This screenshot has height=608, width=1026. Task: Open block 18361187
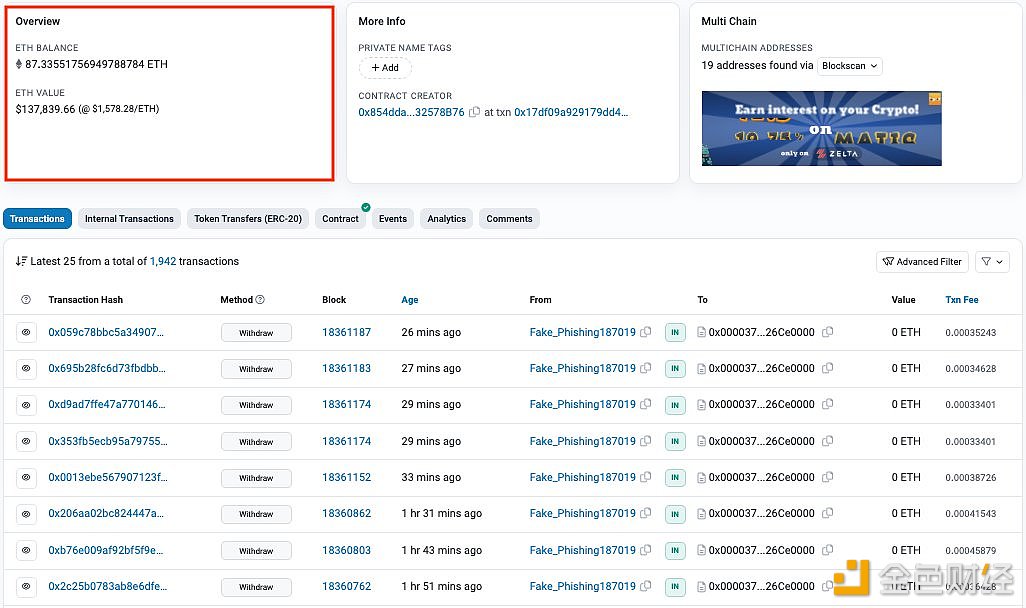(x=346, y=332)
